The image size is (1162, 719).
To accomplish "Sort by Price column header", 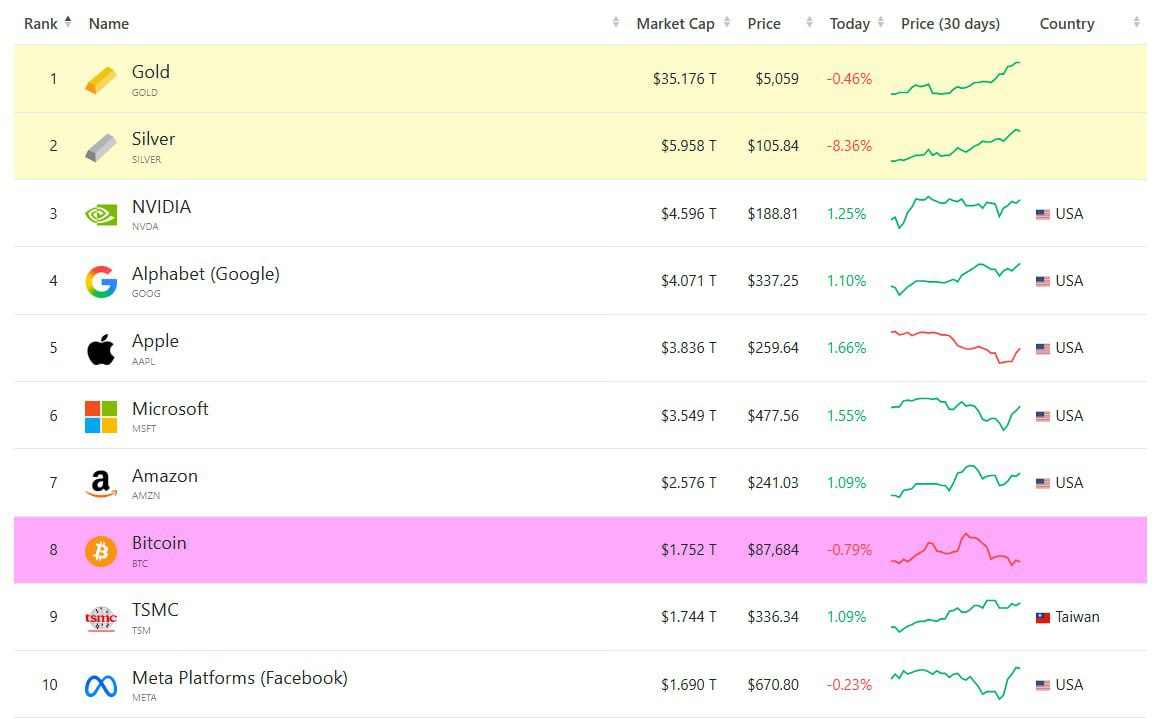I will [764, 24].
